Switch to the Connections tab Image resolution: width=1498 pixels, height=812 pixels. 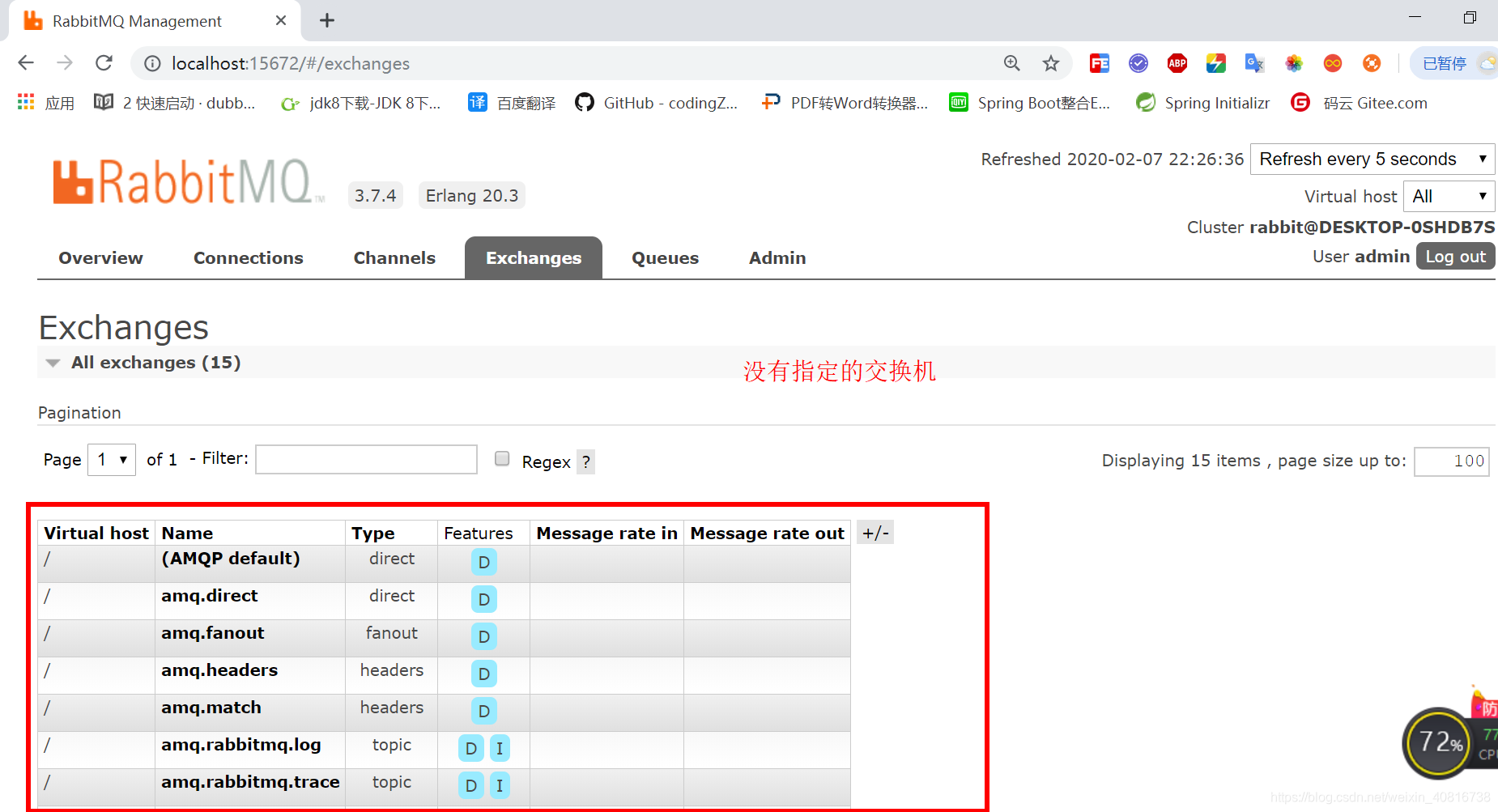(x=248, y=257)
